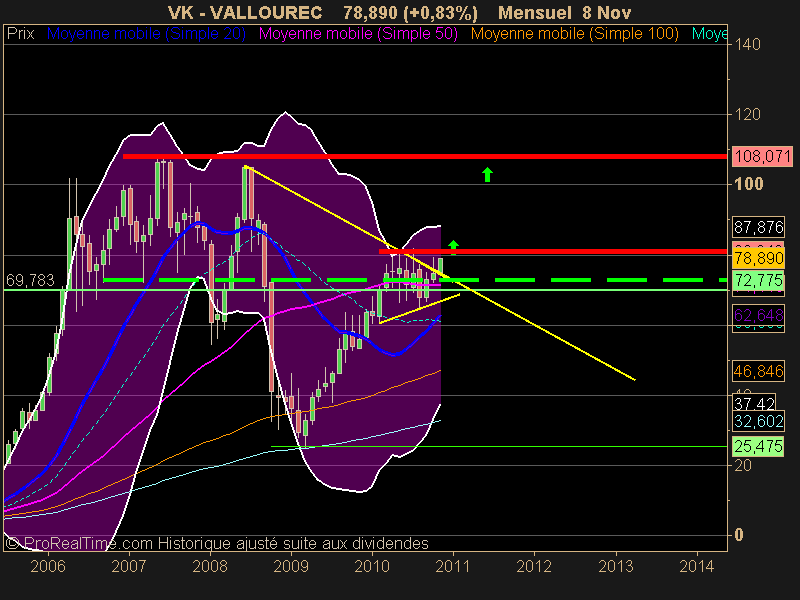Click the 2009 label on time axis
The width and height of the screenshot is (800, 600).
point(291,566)
